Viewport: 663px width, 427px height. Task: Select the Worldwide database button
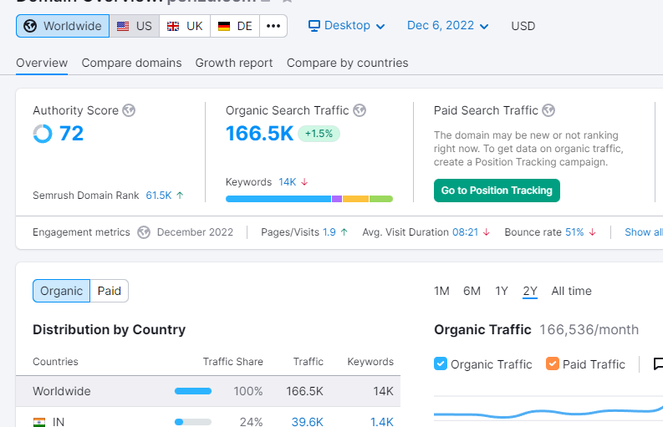pyautogui.click(x=63, y=26)
